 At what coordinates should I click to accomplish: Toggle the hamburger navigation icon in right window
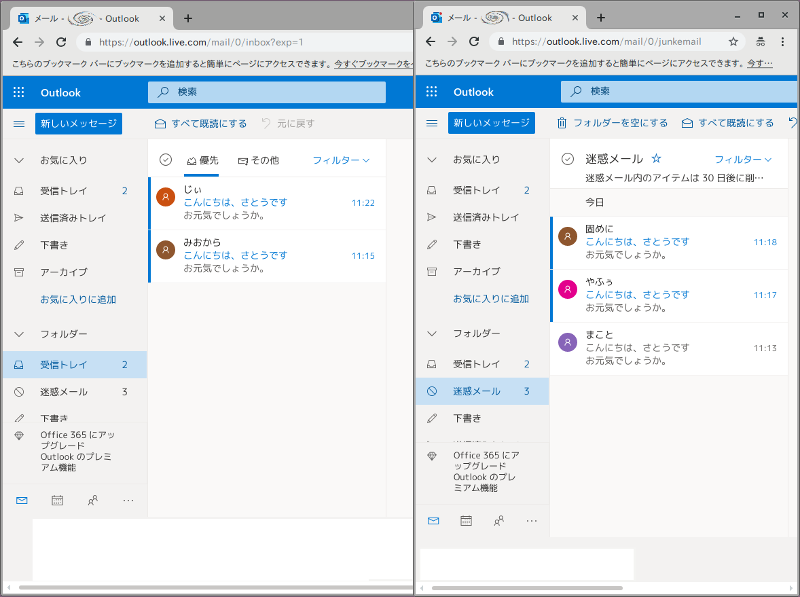point(432,123)
